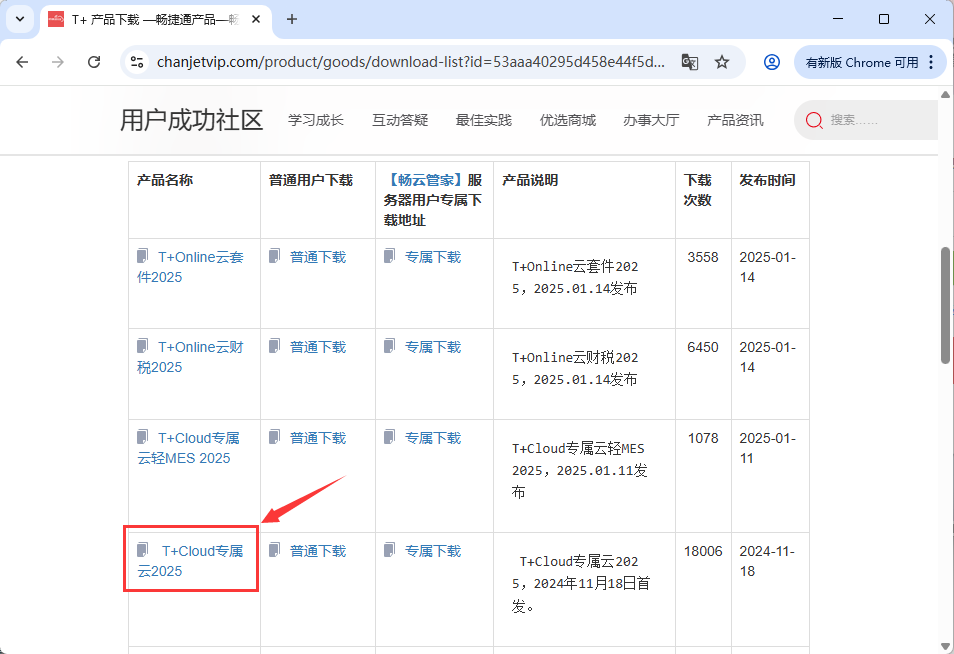Open the T+Online云财税2025 product link
Image resolution: width=954 pixels, height=654 pixels.
click(190, 357)
